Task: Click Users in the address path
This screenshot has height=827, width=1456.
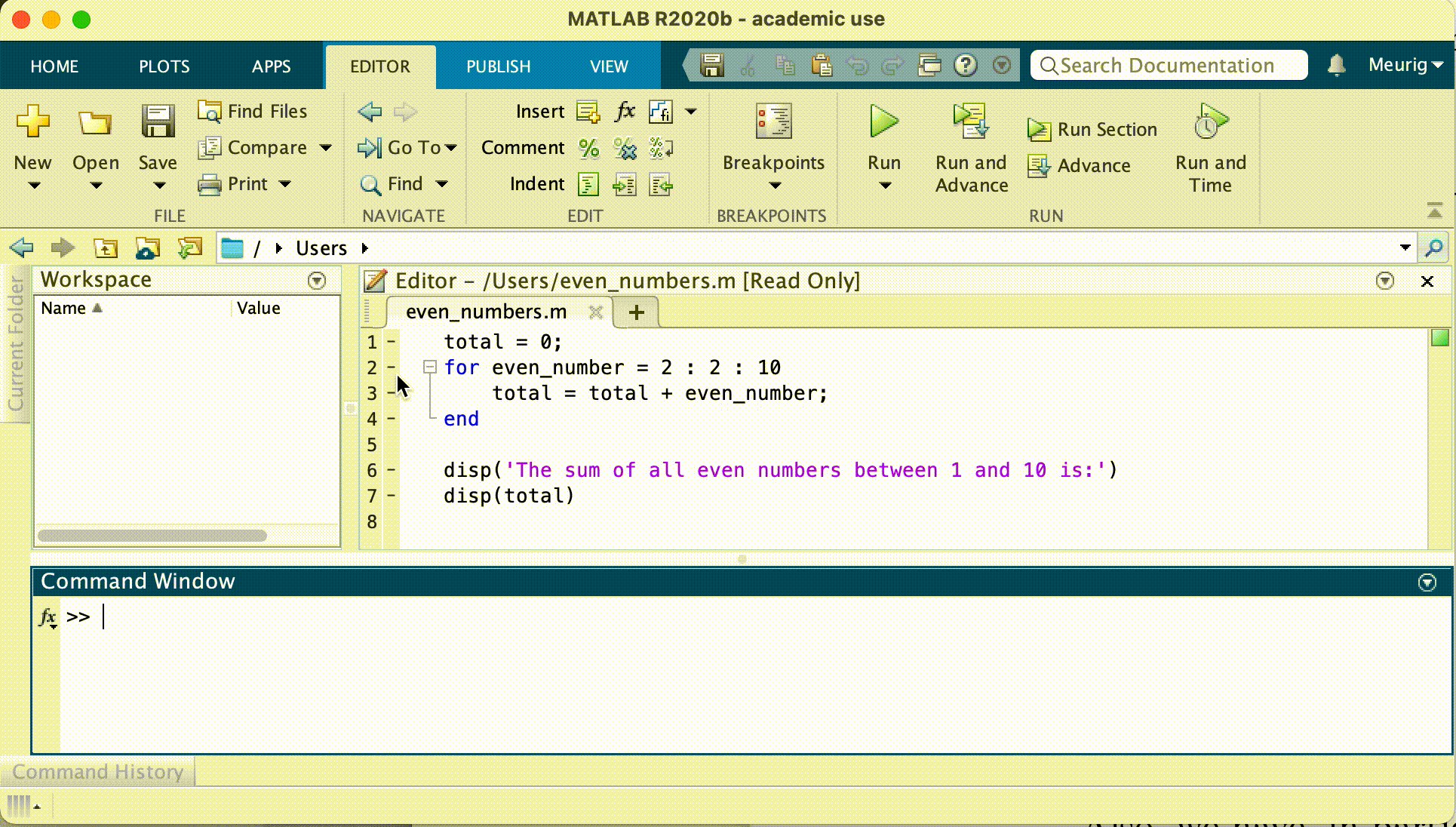Action: pos(321,248)
